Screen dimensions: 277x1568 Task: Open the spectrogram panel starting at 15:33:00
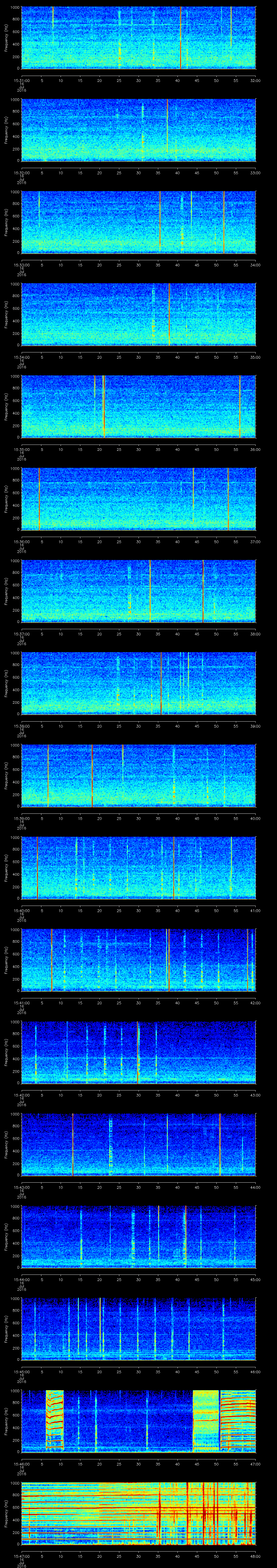pos(139,222)
